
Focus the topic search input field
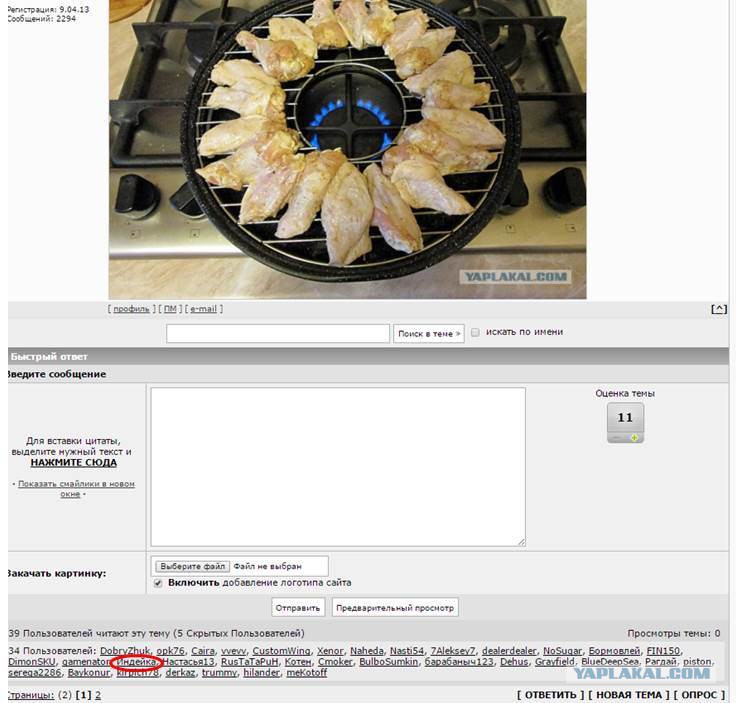[278, 334]
